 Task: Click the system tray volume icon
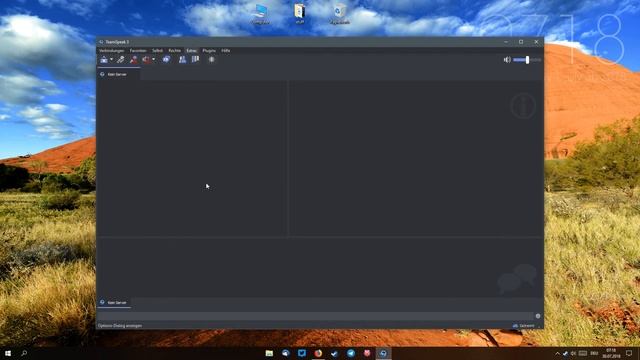tap(573, 353)
